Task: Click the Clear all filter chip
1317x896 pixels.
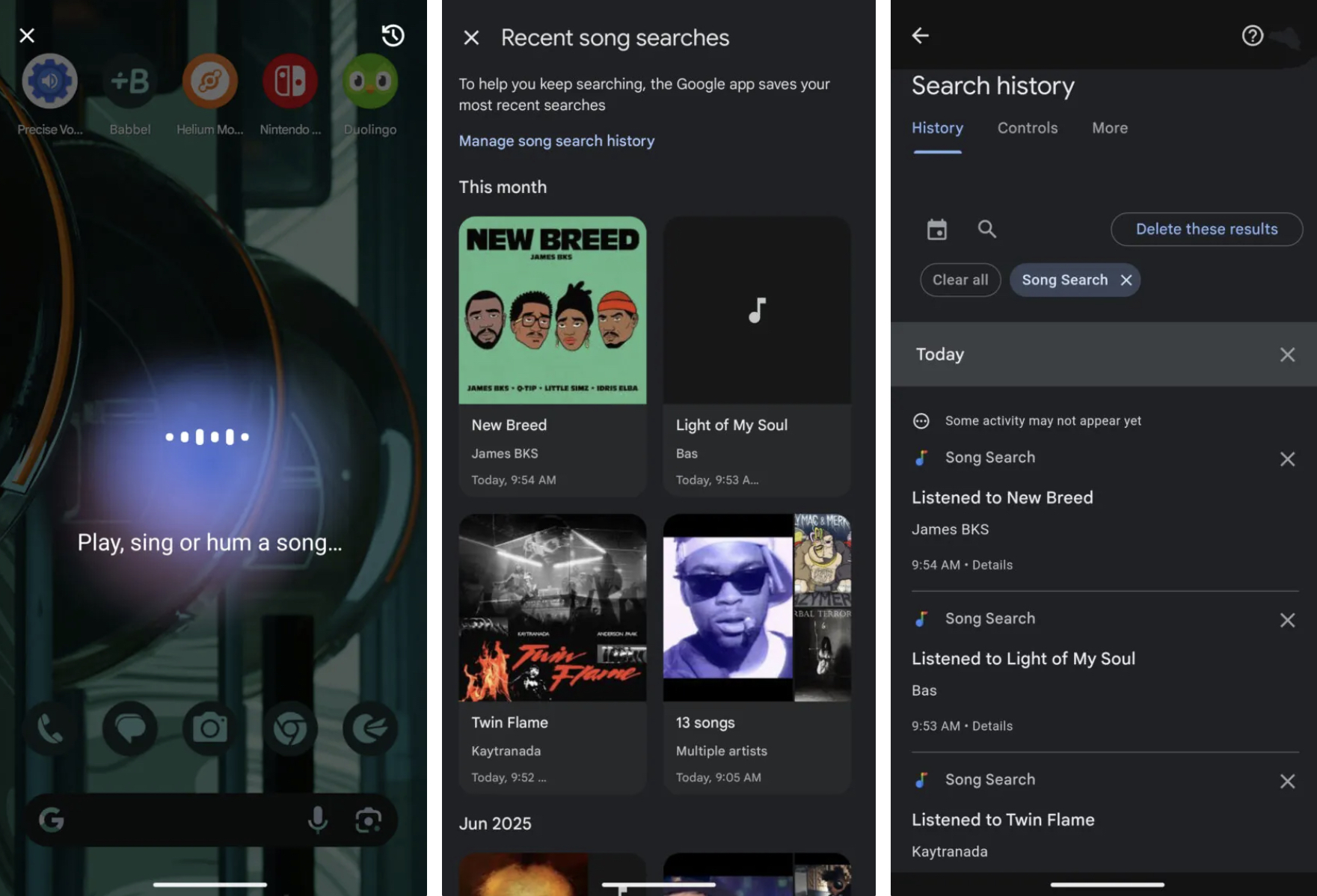Action: tap(960, 280)
